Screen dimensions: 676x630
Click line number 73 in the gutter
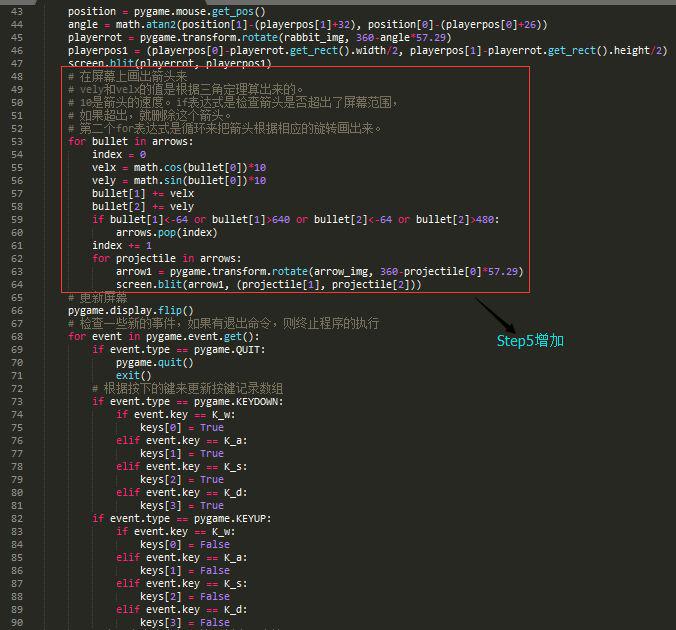(17, 401)
